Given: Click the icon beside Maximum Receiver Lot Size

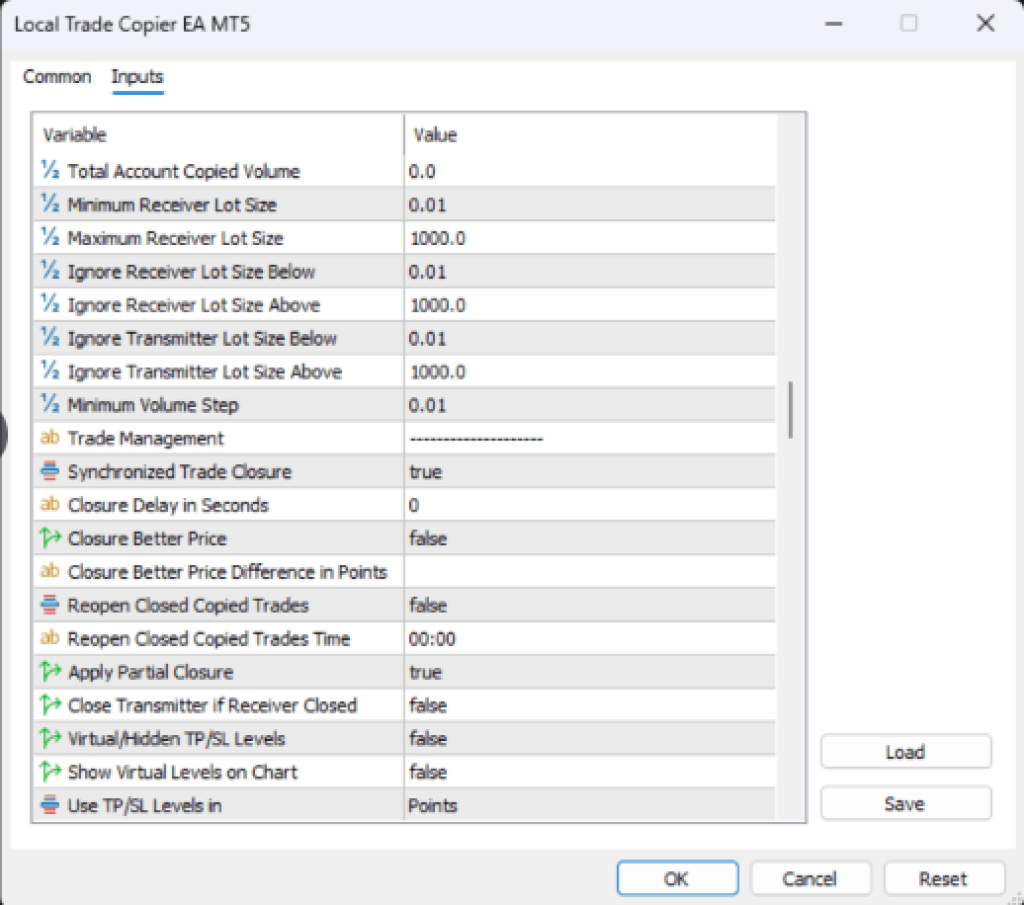Looking at the screenshot, I should click(x=50, y=237).
